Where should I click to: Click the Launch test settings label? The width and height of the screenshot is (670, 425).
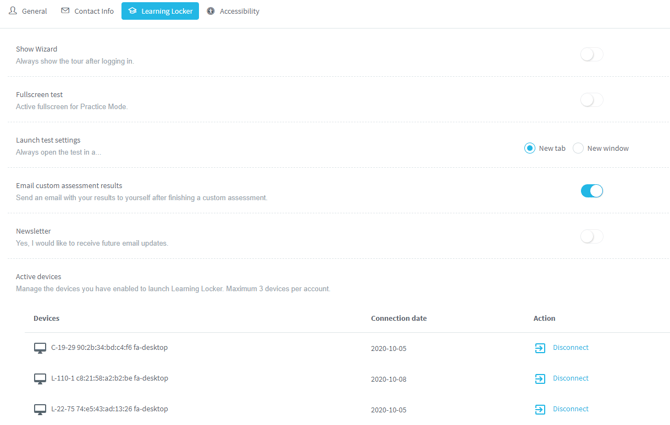[48, 140]
